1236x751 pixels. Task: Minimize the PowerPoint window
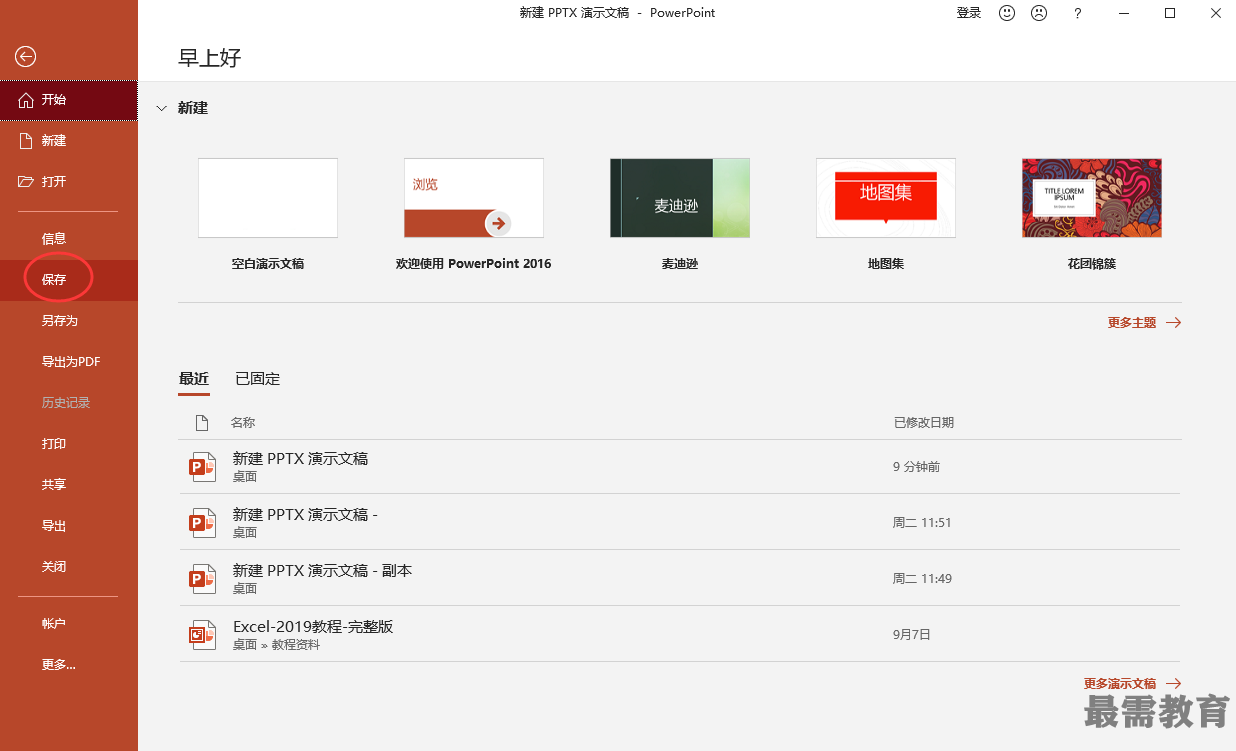pyautogui.click(x=1124, y=13)
